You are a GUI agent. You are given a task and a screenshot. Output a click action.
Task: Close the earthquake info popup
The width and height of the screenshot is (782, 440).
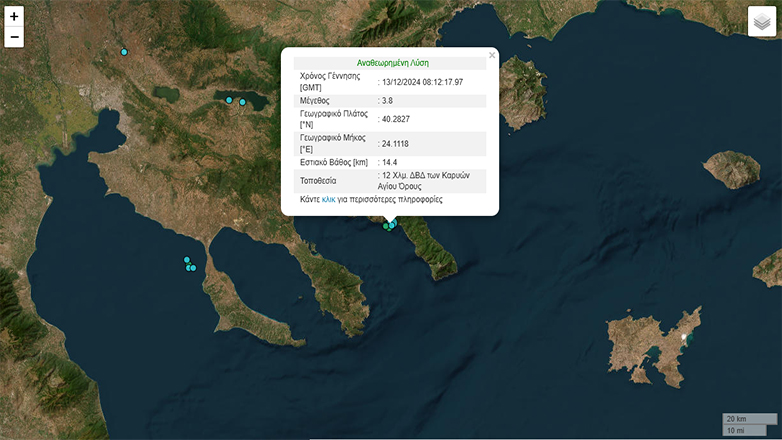(x=491, y=56)
